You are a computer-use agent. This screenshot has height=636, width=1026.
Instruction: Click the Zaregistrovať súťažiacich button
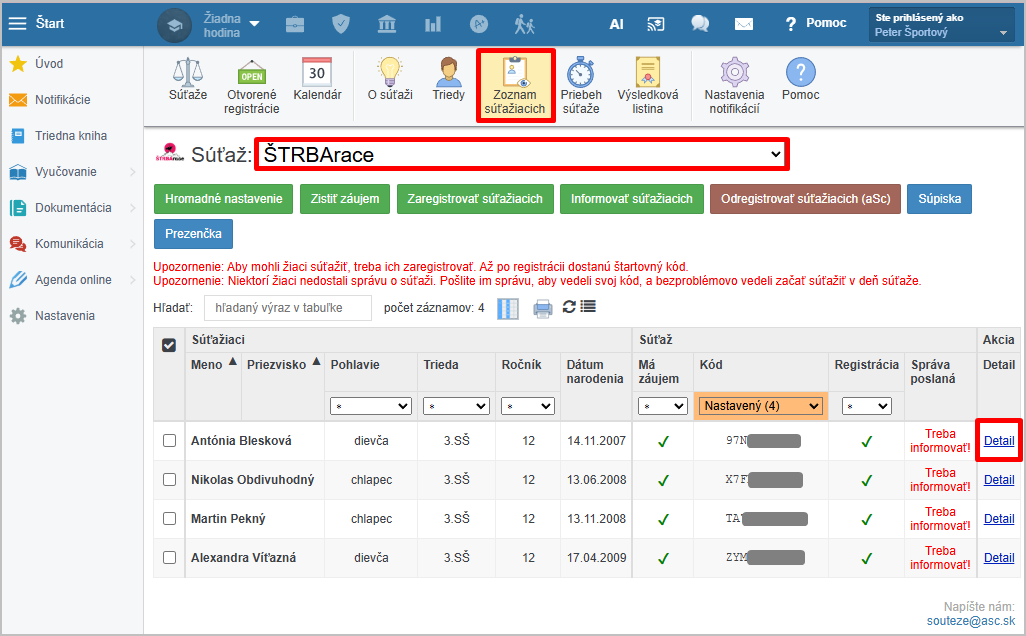click(475, 199)
